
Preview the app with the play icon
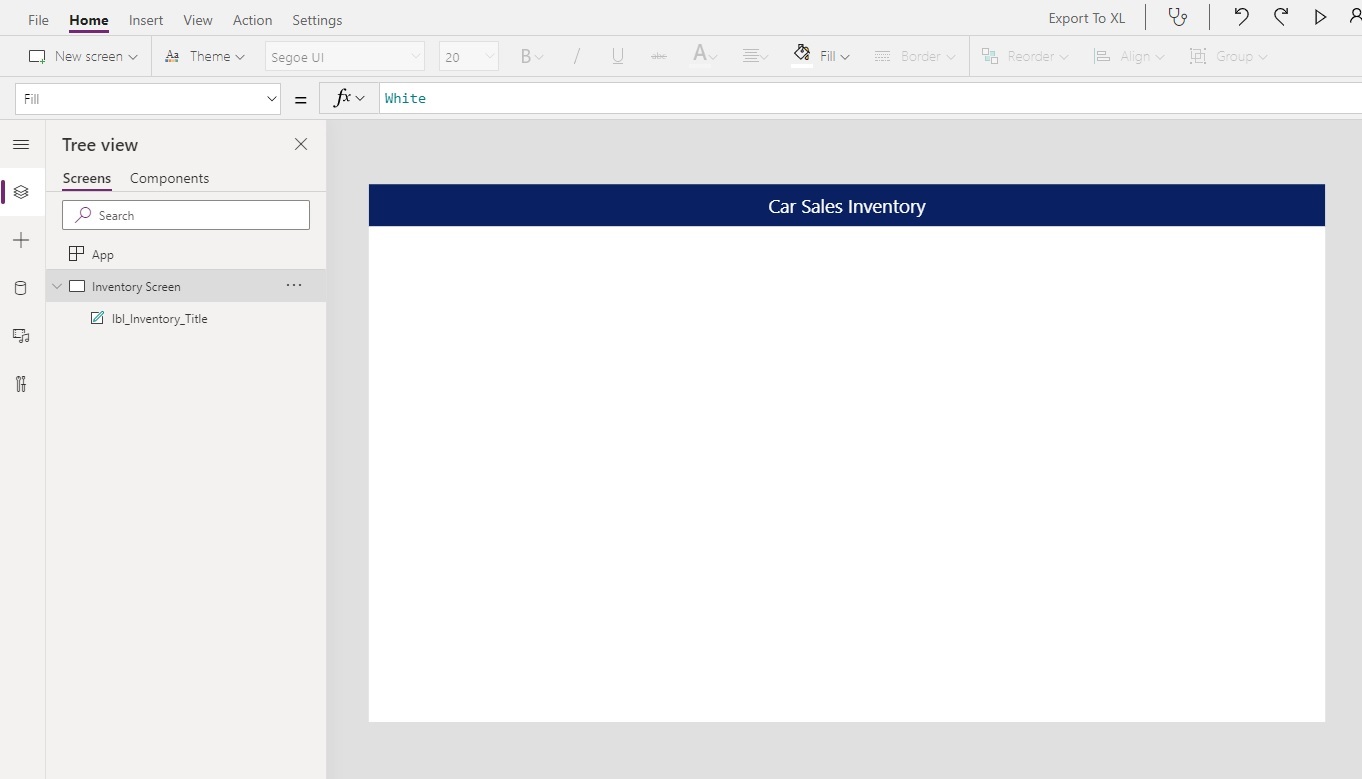[1320, 17]
